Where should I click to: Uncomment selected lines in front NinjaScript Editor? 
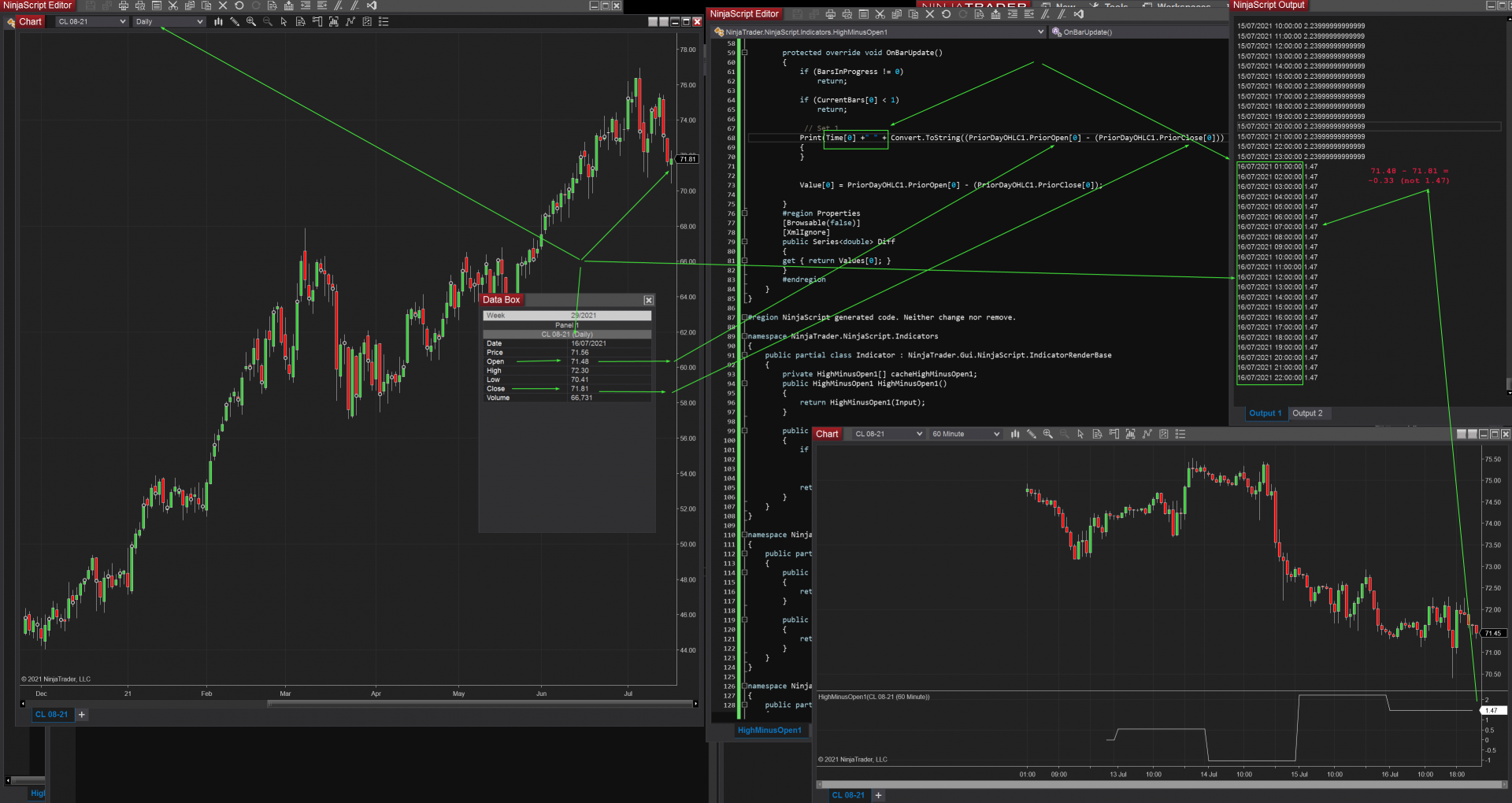click(1062, 14)
